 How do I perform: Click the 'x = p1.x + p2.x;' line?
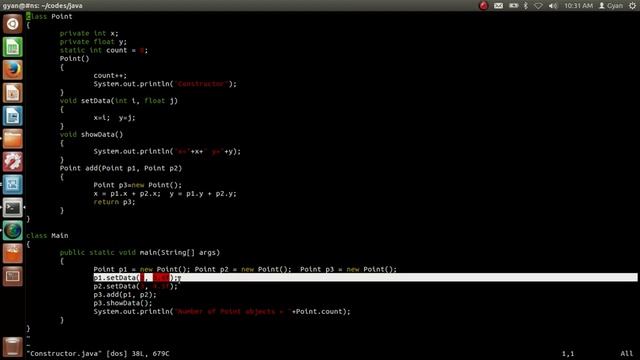coord(165,193)
